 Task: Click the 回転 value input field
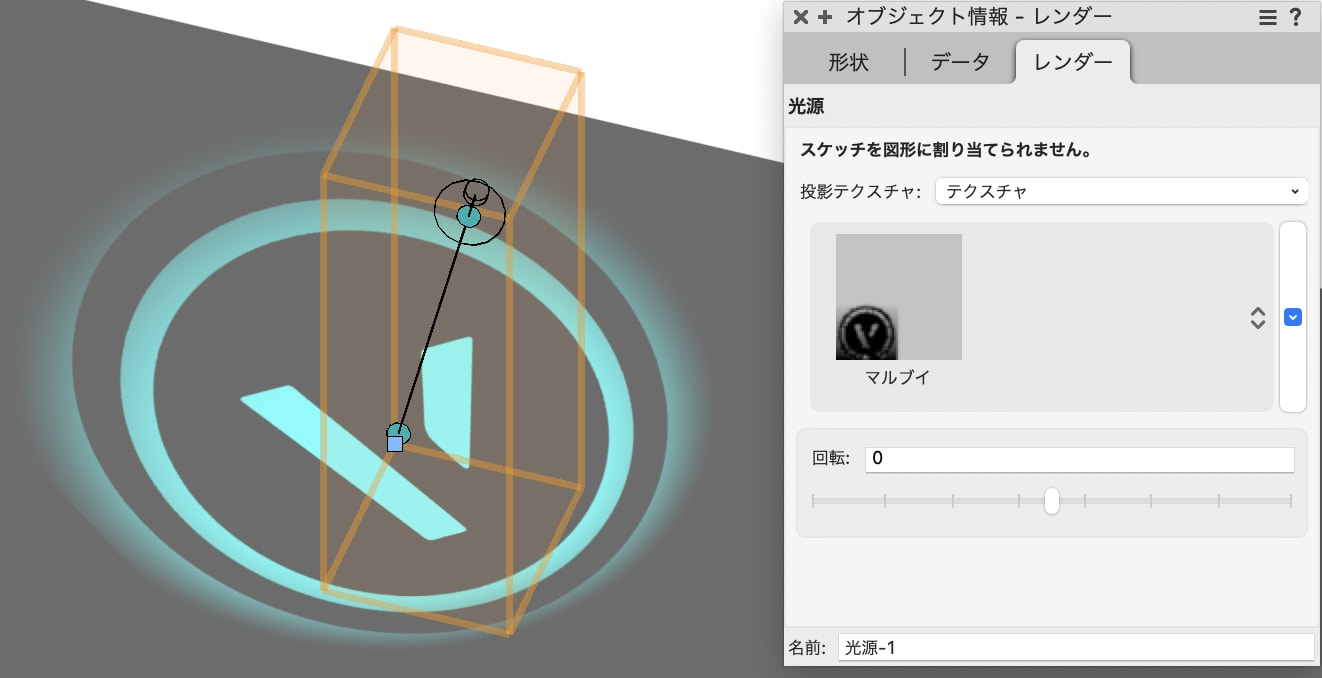(x=1079, y=459)
